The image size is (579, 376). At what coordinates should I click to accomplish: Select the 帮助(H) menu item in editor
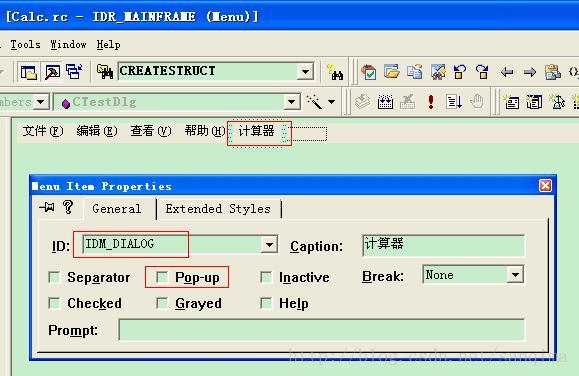tap(205, 131)
